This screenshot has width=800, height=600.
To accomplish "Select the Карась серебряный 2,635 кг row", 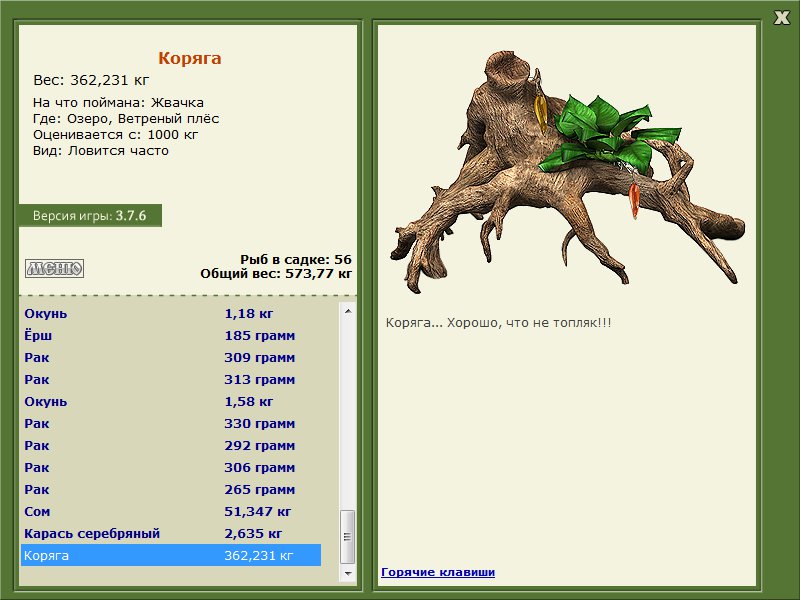I will point(171,533).
